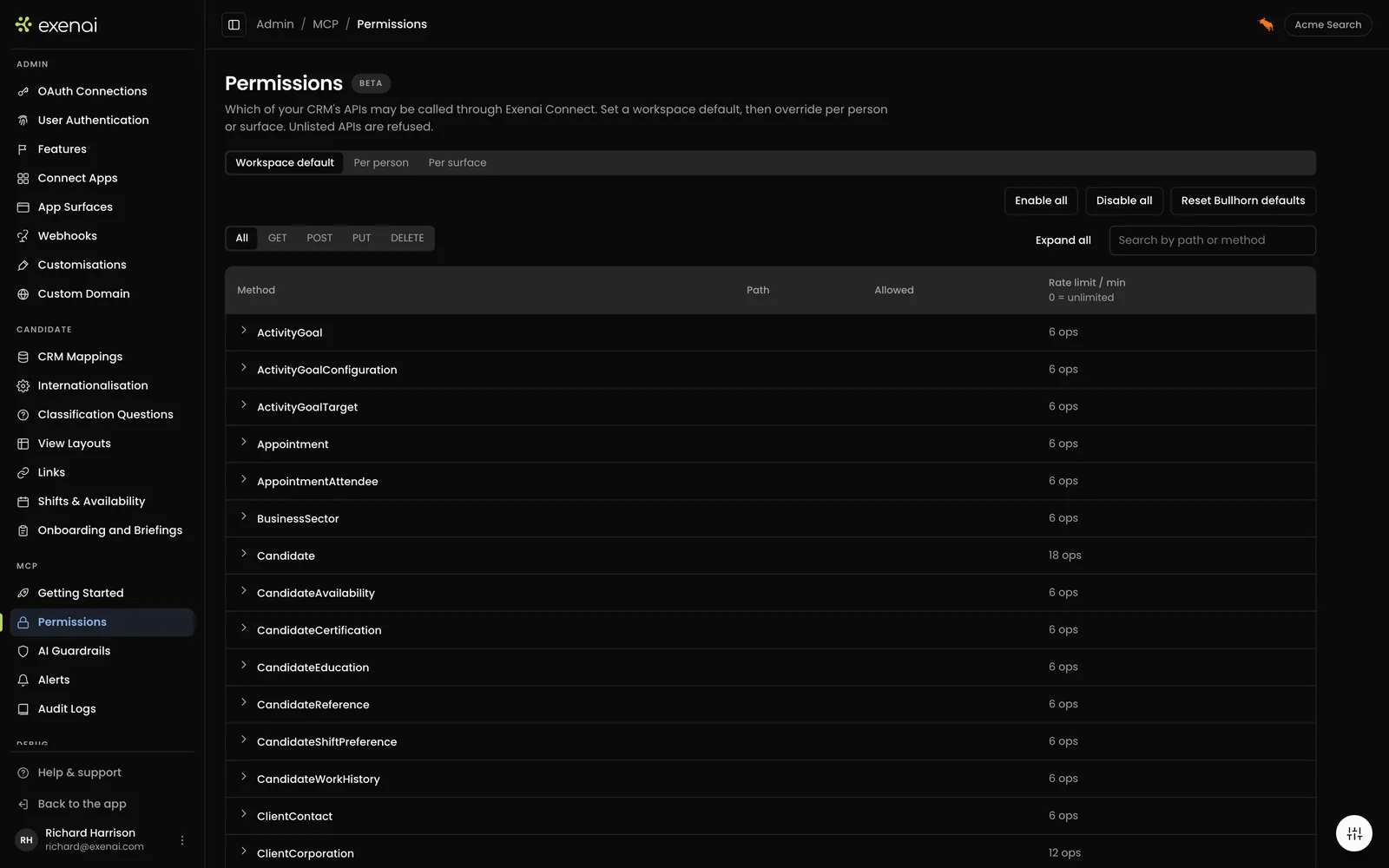Open the Connect Apps grid icon
Image resolution: width=1389 pixels, height=868 pixels.
point(23,178)
